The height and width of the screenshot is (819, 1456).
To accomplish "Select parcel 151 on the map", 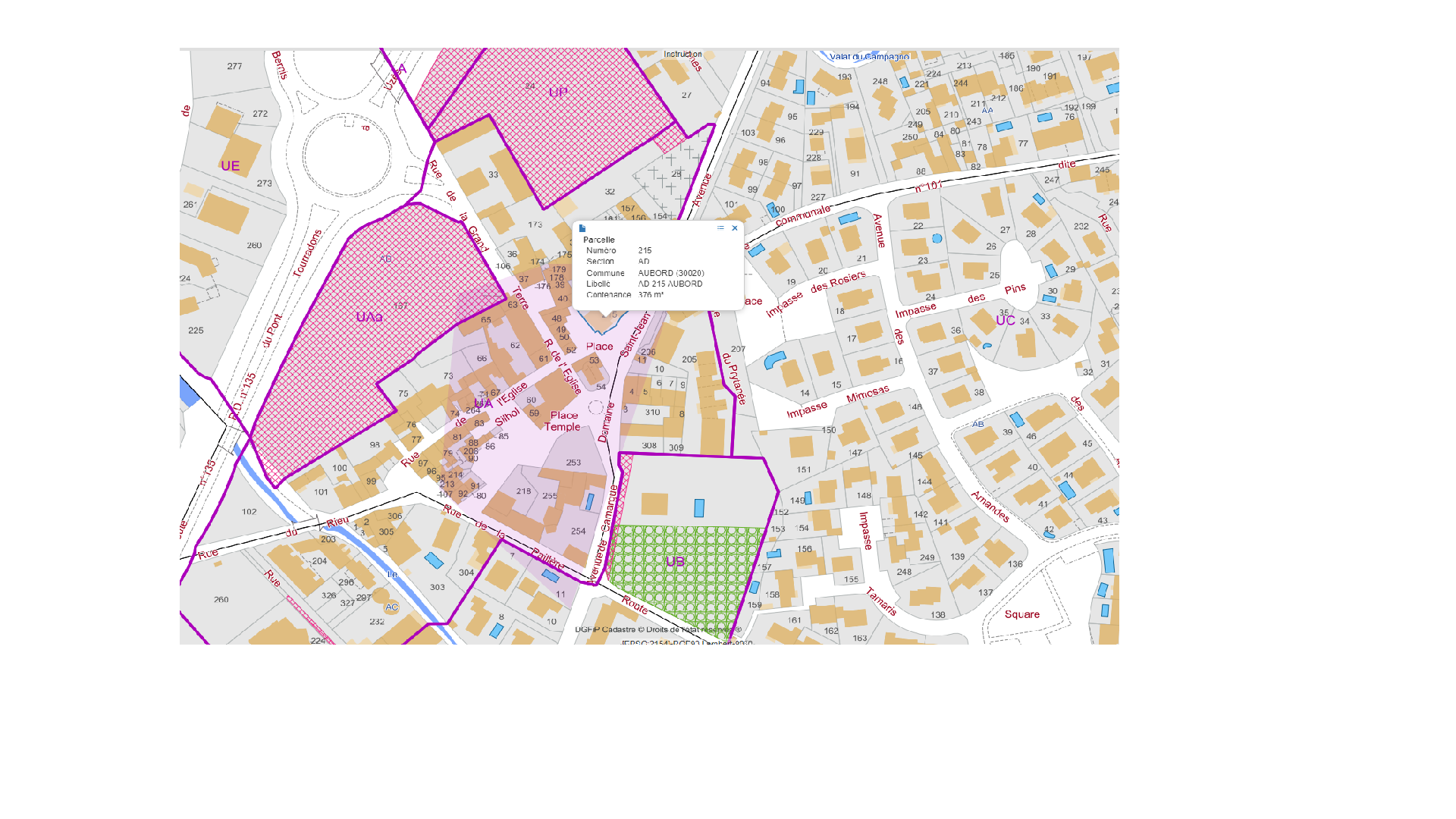I will [804, 470].
